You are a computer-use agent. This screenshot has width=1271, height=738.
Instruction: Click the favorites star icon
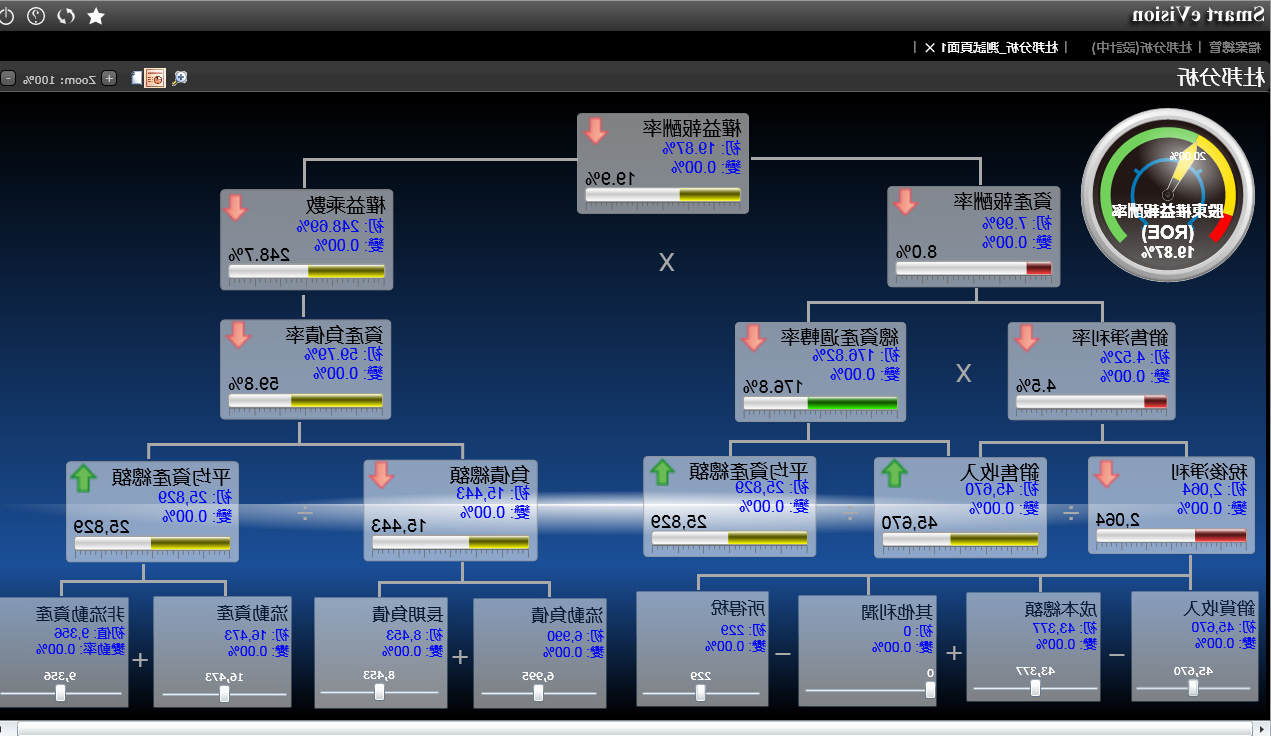coord(96,15)
